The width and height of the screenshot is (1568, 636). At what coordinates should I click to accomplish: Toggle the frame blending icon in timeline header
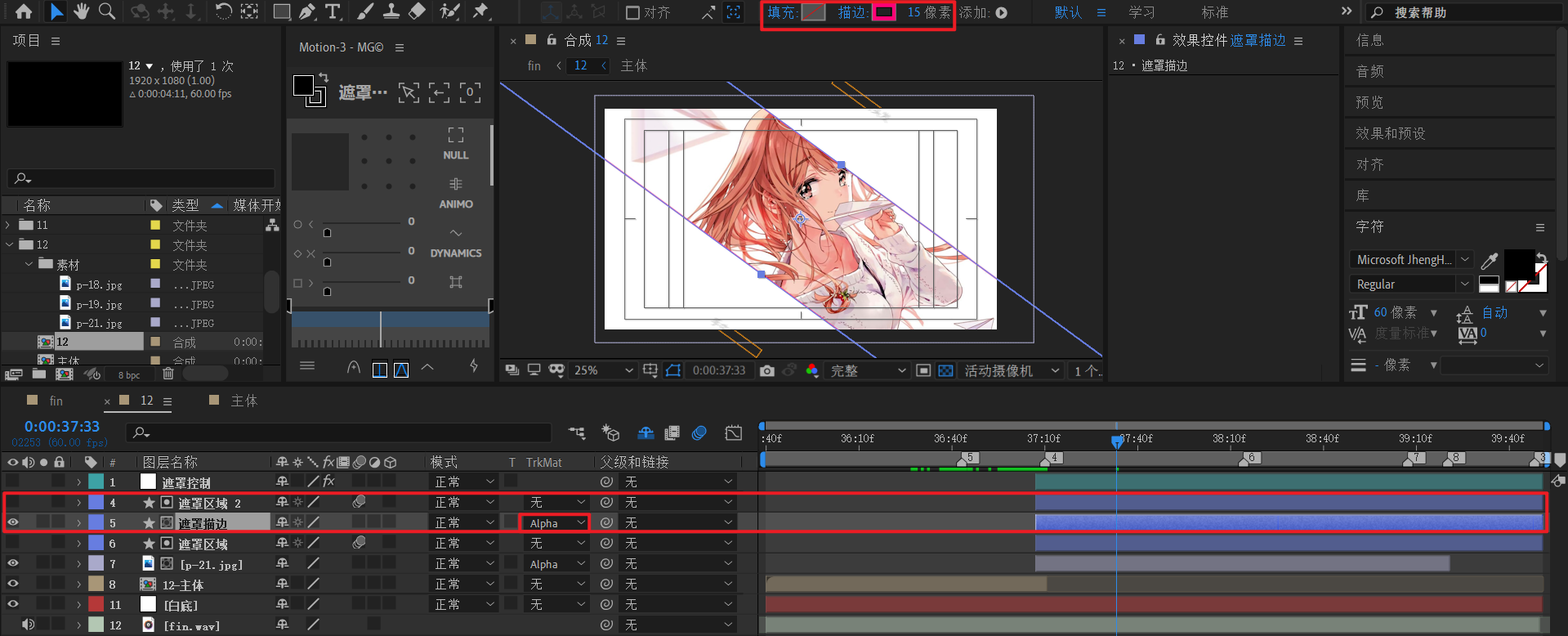click(x=672, y=432)
